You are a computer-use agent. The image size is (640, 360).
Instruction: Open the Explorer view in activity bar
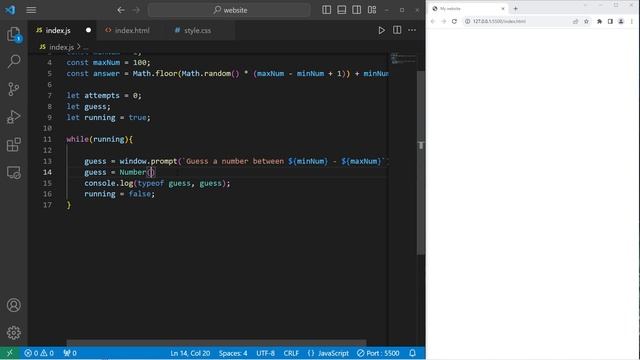point(13,34)
